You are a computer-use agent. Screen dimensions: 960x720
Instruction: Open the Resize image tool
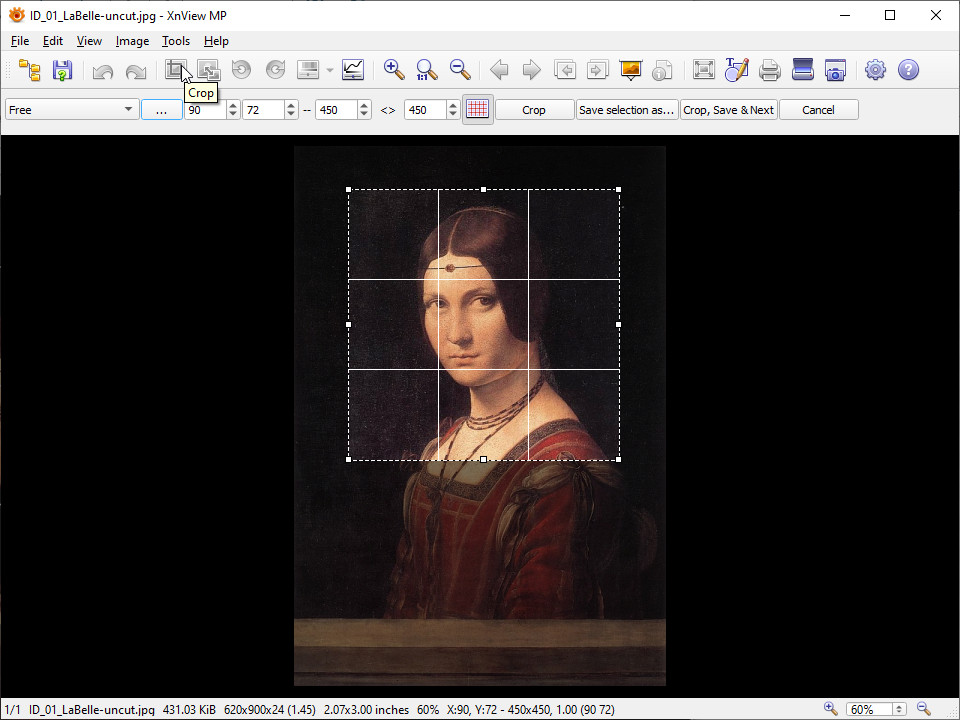tap(209, 70)
